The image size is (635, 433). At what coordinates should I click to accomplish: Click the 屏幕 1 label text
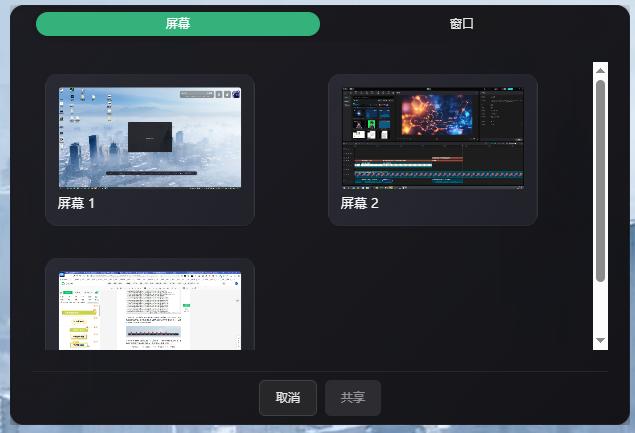(76, 203)
